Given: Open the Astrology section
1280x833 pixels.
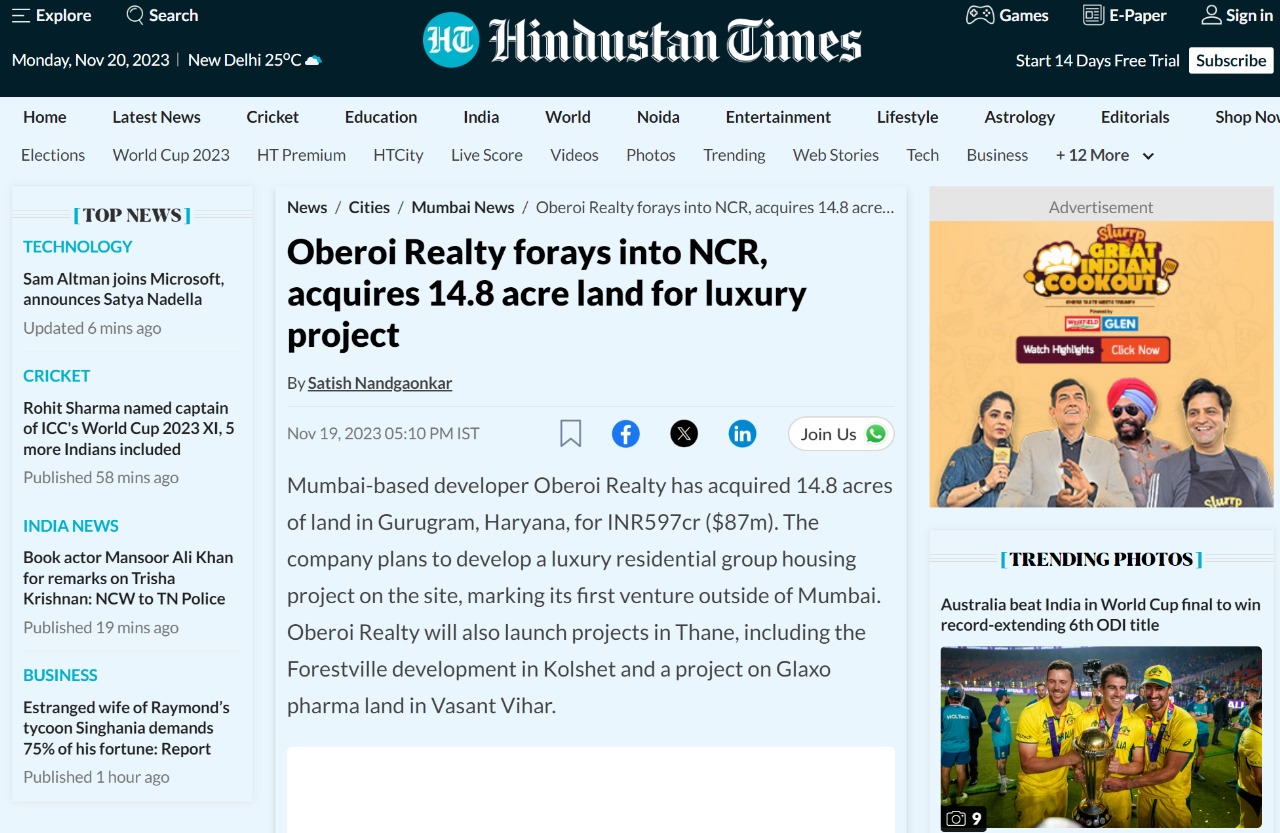Looking at the screenshot, I should (x=1020, y=117).
